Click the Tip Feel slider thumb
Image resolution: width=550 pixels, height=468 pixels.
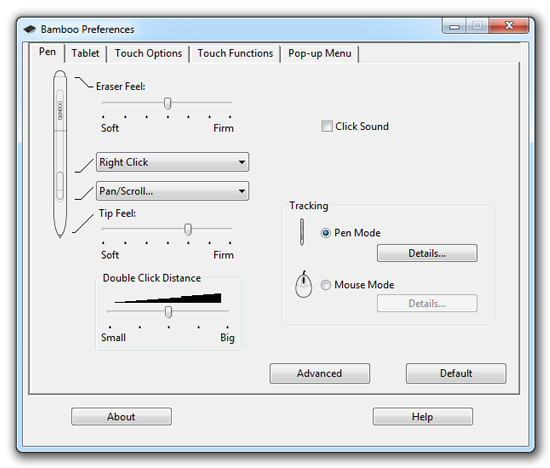(188, 229)
